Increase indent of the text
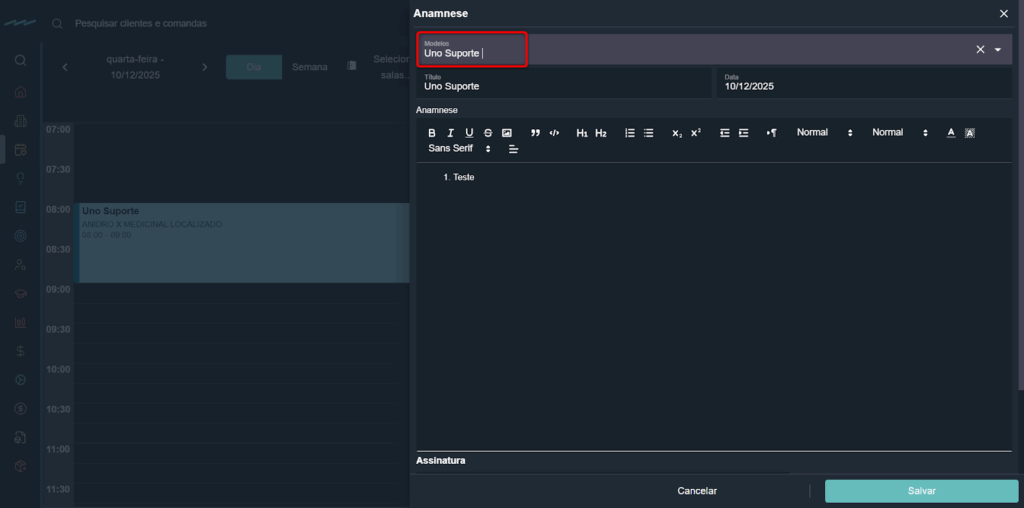The width and height of the screenshot is (1024, 508). click(743, 133)
